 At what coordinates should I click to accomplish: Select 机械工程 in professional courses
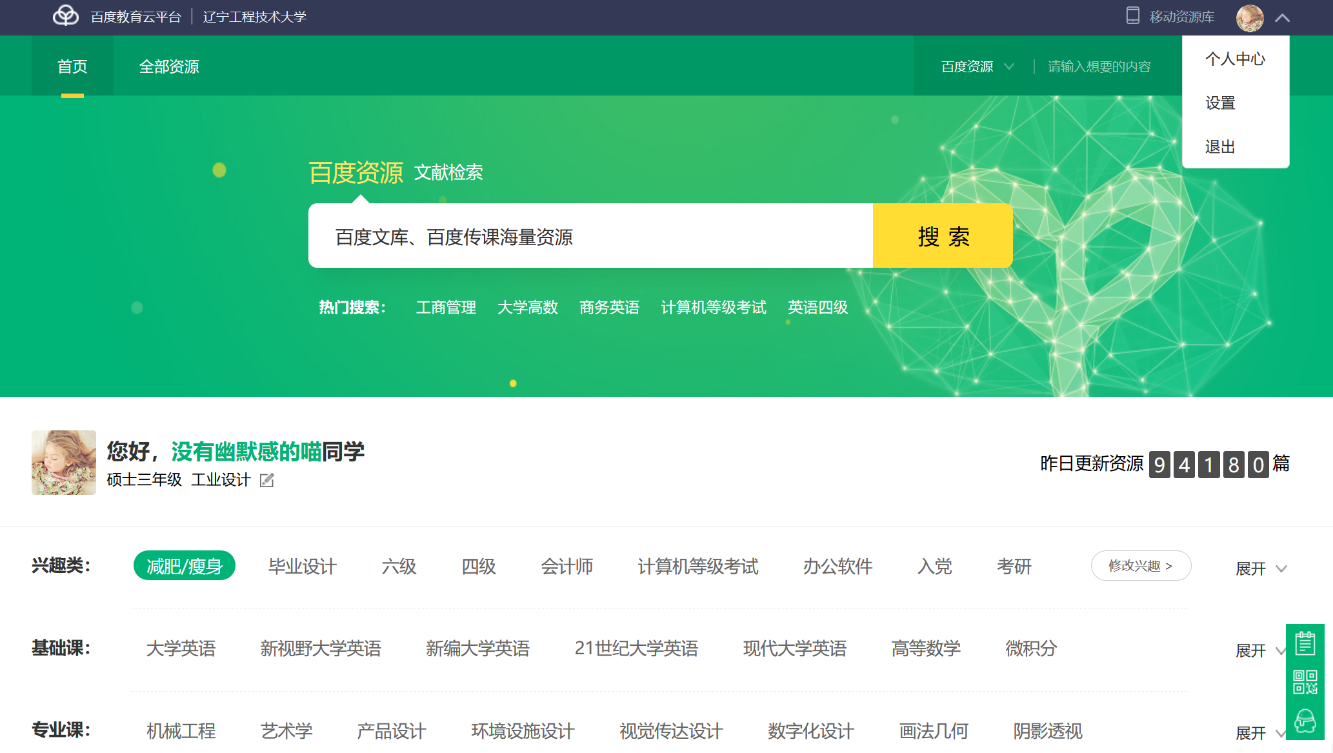(x=181, y=731)
